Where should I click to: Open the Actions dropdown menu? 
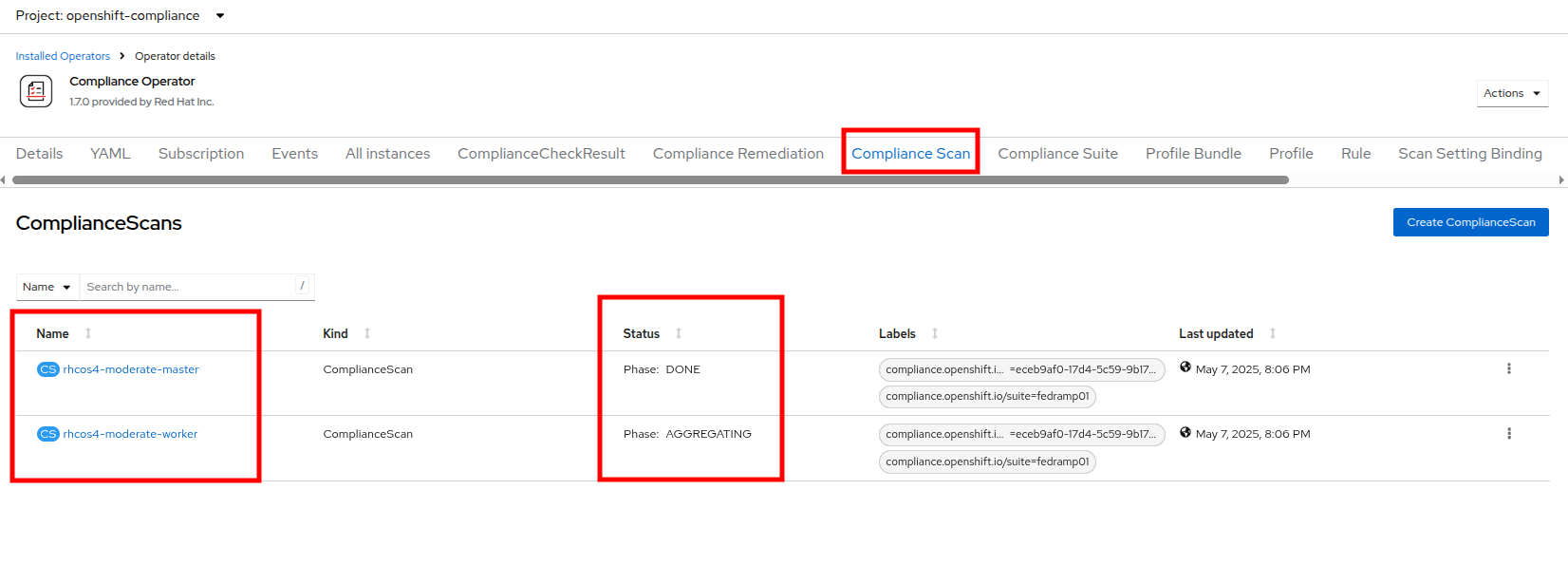tap(1512, 93)
